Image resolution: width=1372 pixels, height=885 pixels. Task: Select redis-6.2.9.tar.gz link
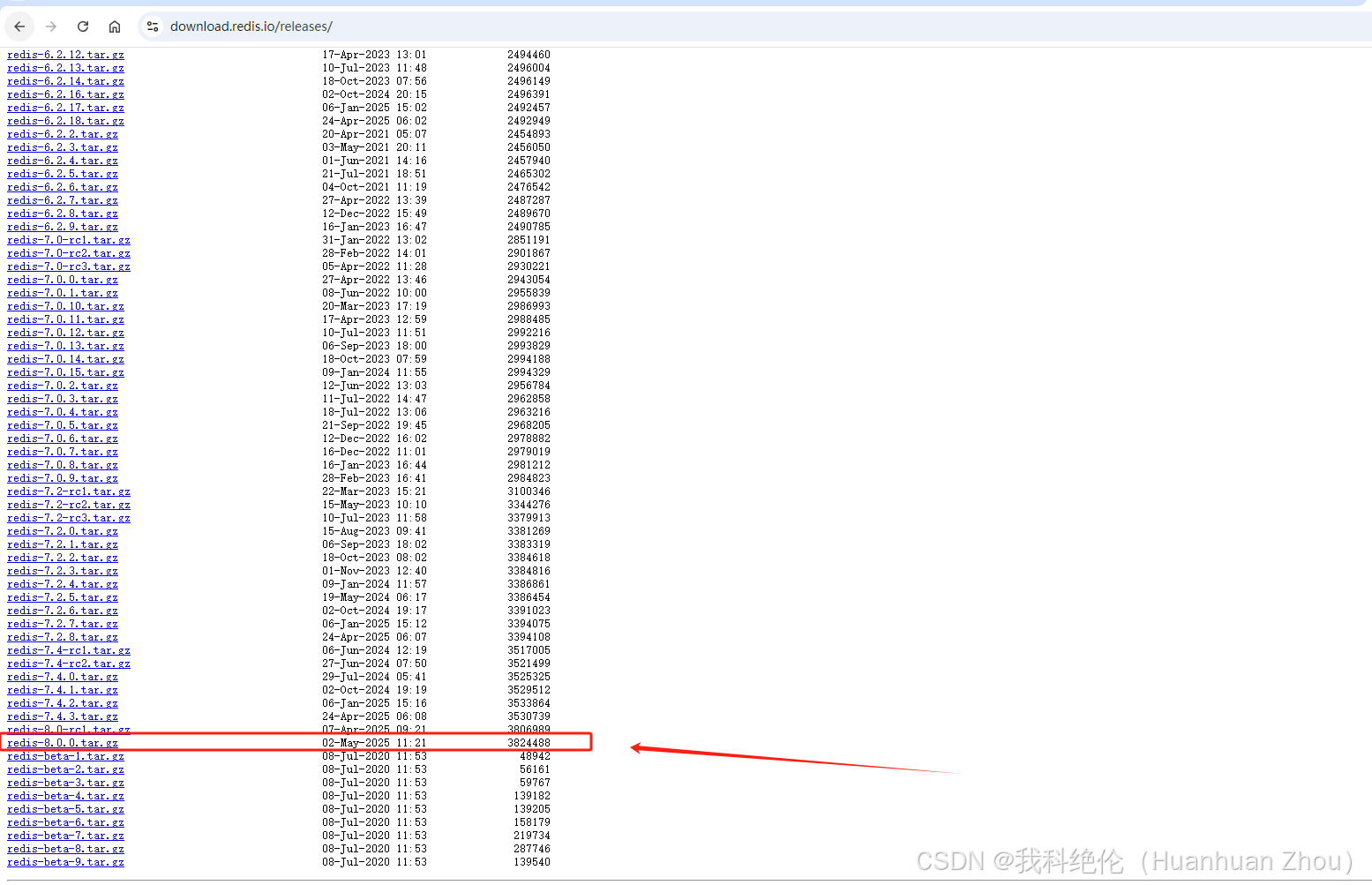63,227
